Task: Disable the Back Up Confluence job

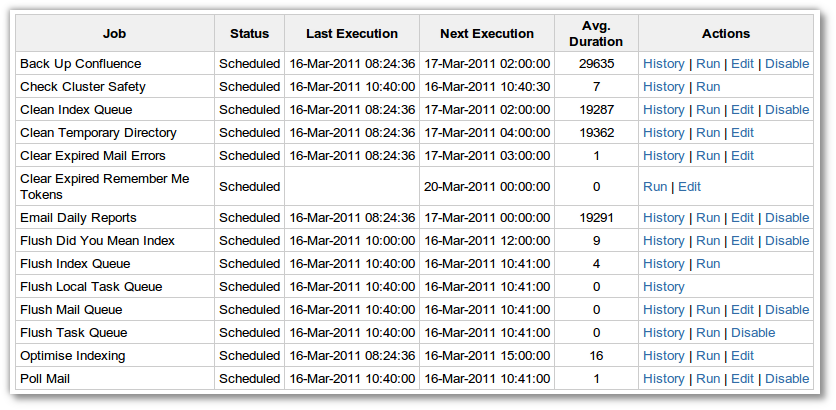Action: click(x=787, y=63)
